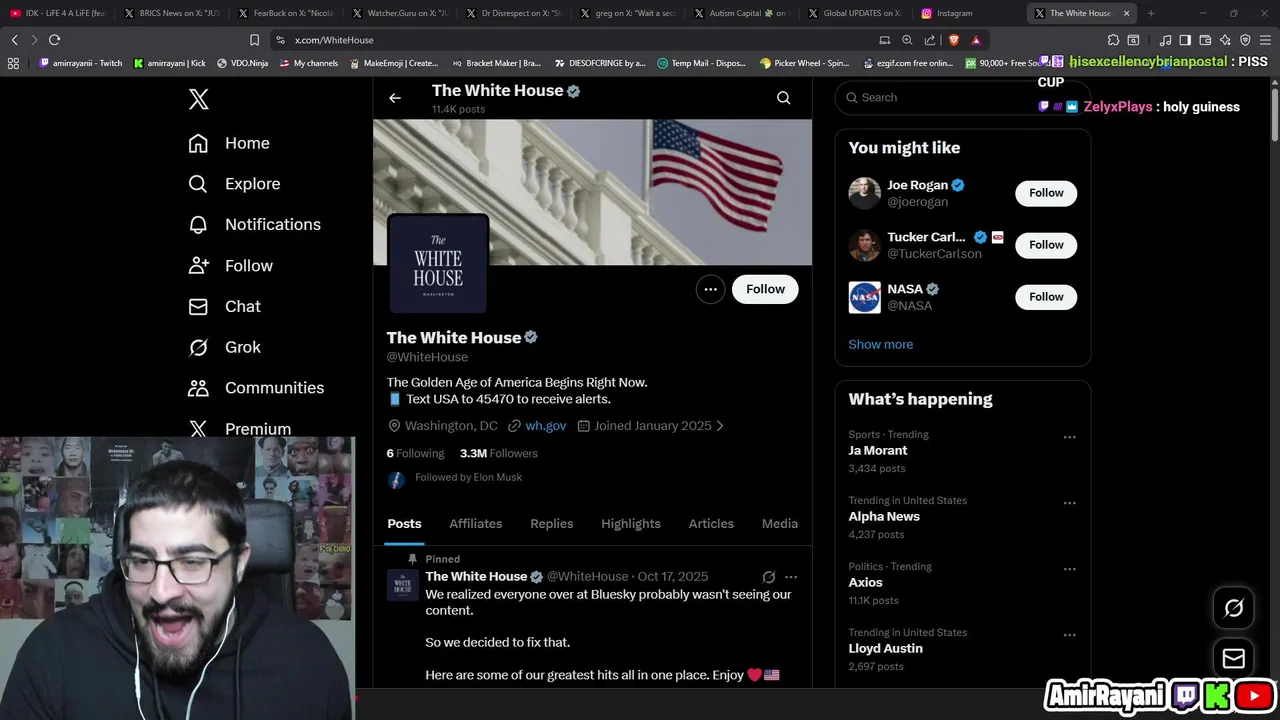The width and height of the screenshot is (1280, 720).
Task: Open Premium in the sidebar
Action: click(x=239, y=428)
